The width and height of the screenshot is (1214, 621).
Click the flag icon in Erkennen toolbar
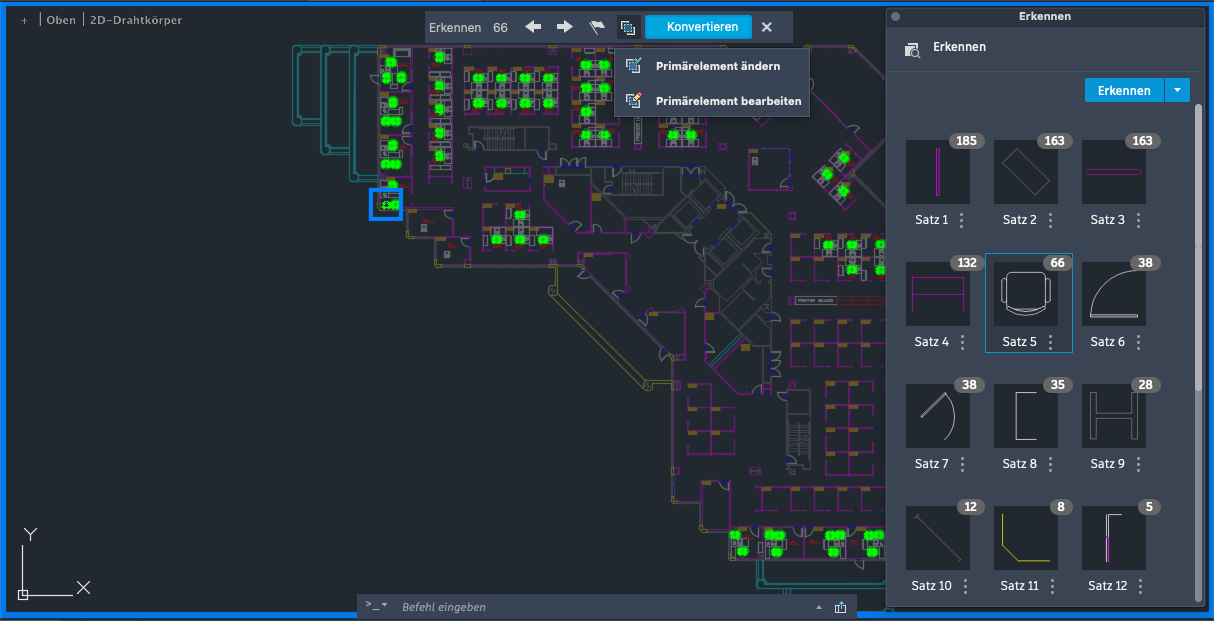[597, 27]
